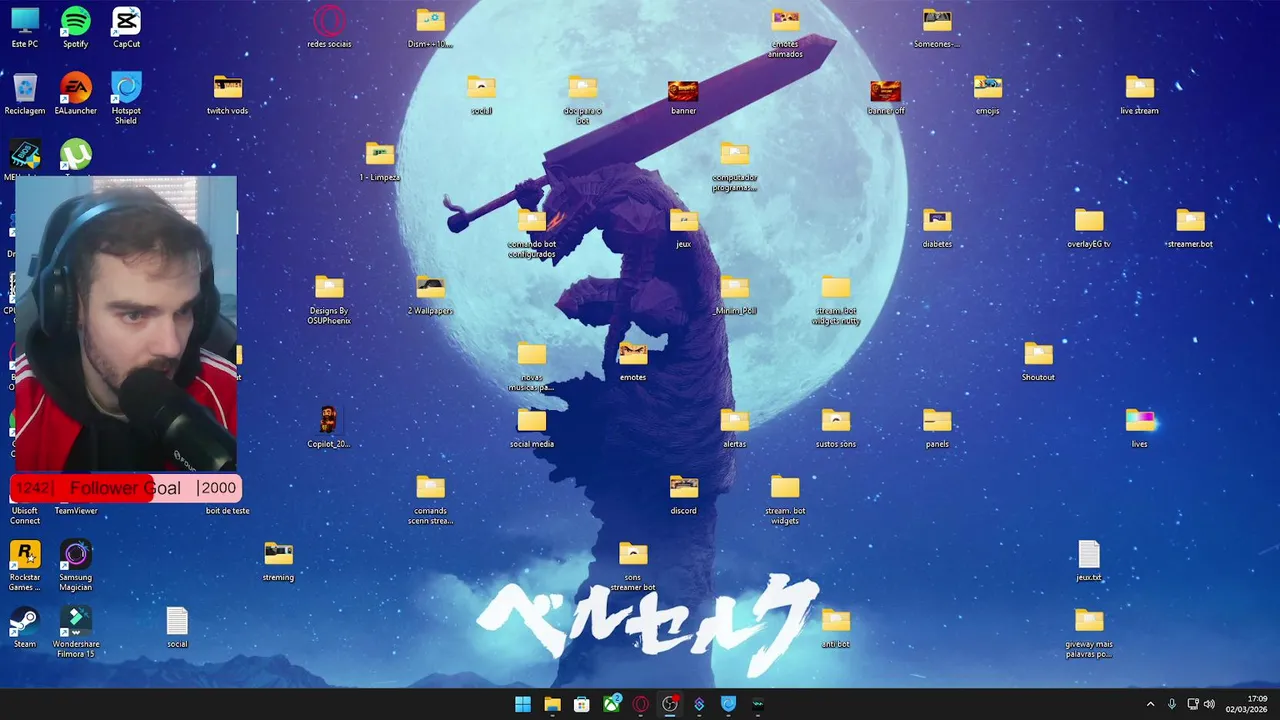Open the colorful lives folder
Image resolution: width=1280 pixels, height=720 pixels.
point(1139,427)
